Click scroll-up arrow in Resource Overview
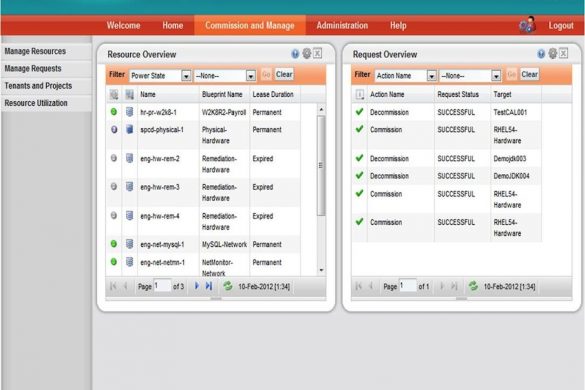 (x=321, y=109)
